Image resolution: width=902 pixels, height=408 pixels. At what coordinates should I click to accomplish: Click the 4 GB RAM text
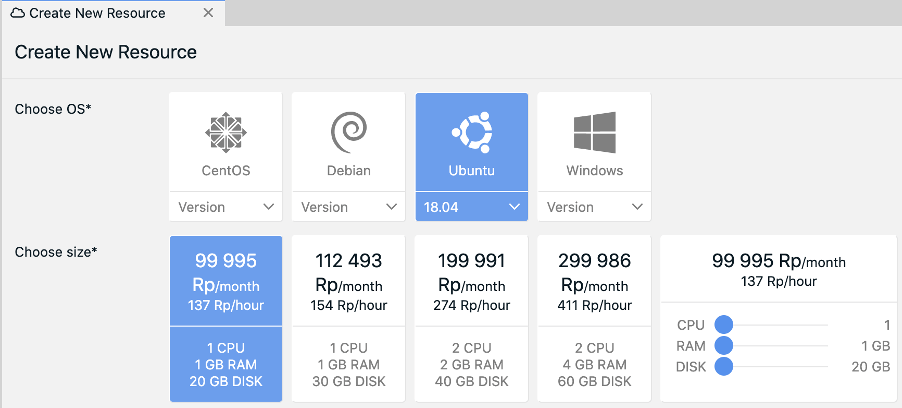pyautogui.click(x=594, y=364)
